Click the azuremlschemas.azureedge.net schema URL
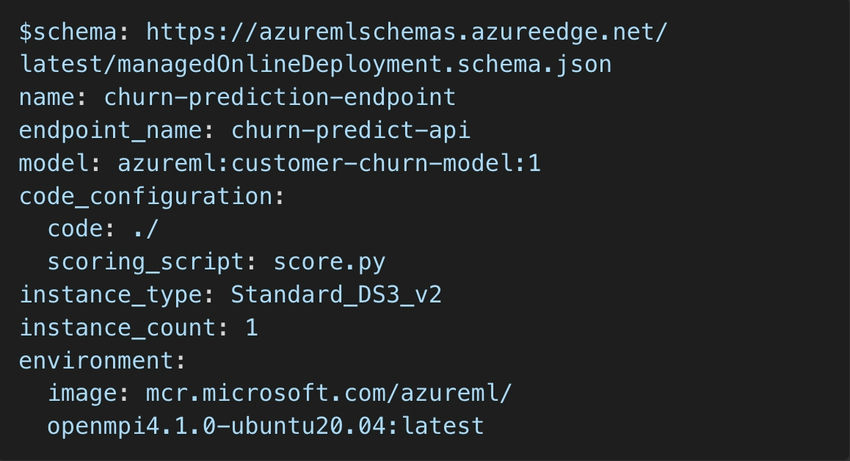The image size is (850, 461). pyautogui.click(x=407, y=31)
